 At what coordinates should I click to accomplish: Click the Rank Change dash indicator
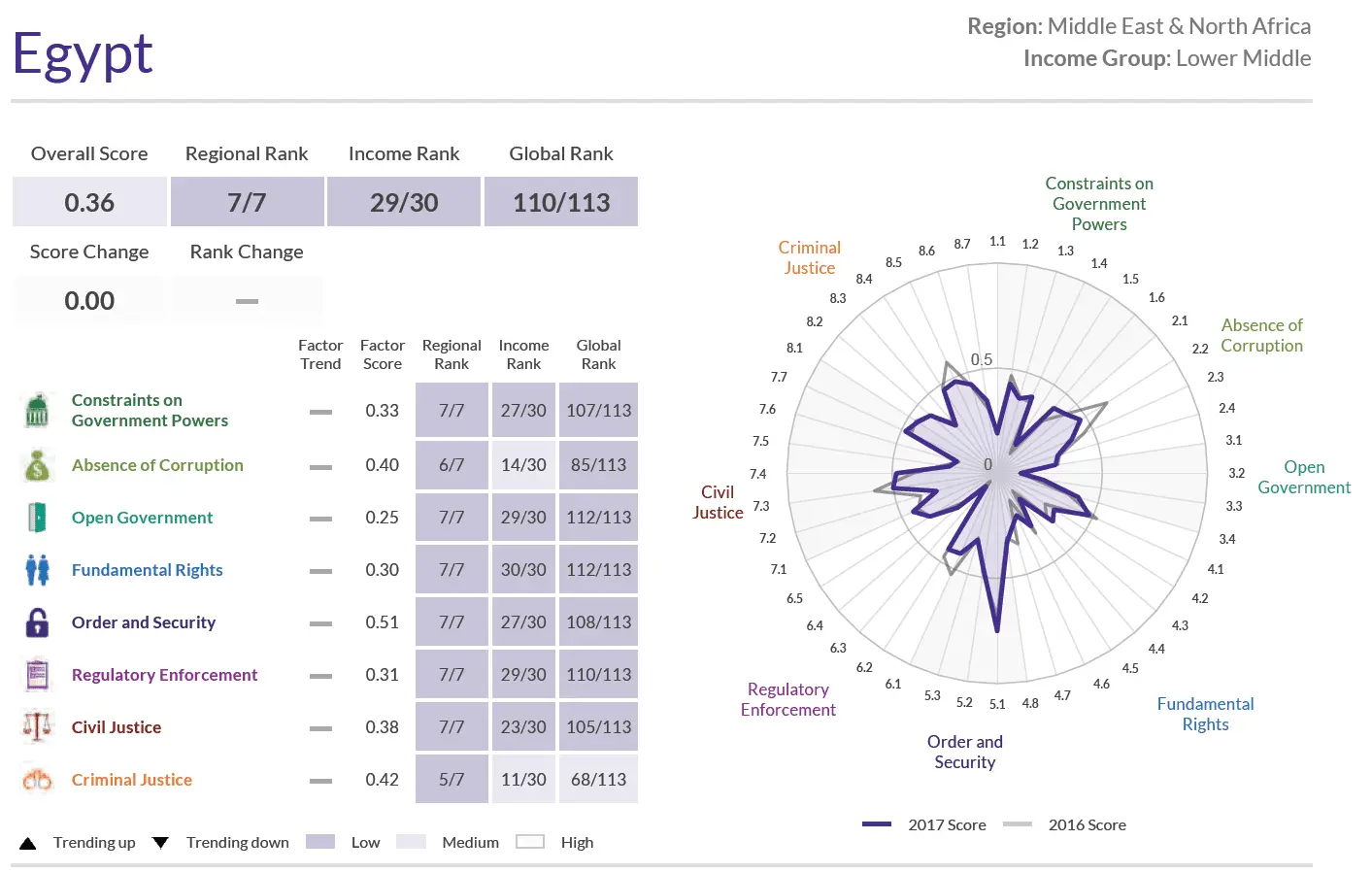[x=247, y=300]
